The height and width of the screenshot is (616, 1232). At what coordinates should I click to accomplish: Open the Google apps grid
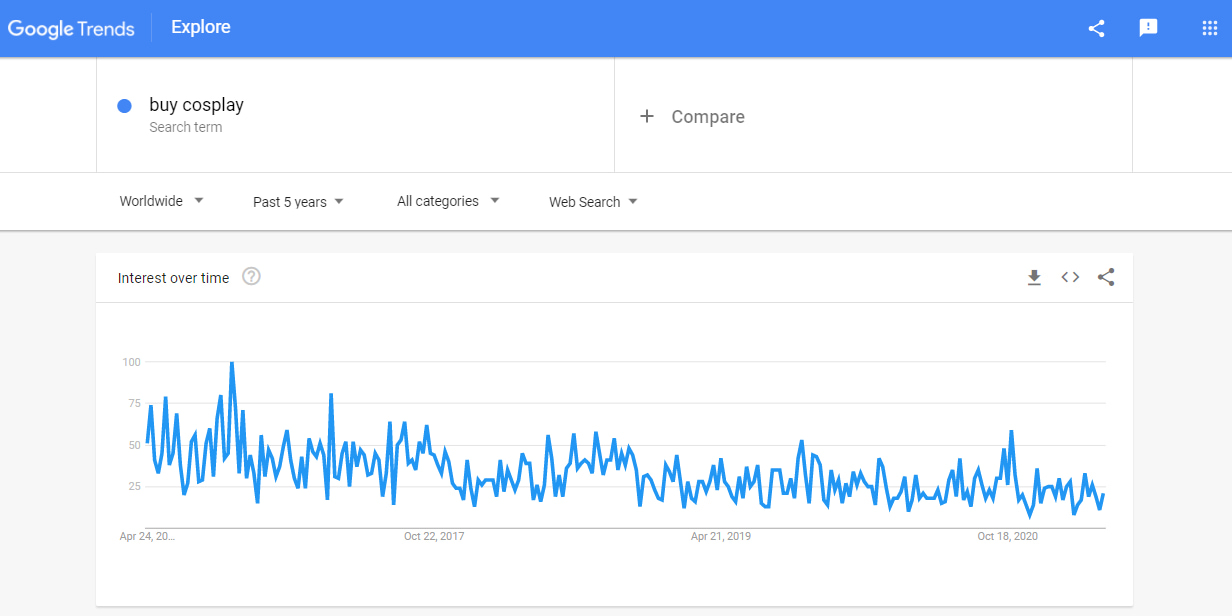(1209, 28)
